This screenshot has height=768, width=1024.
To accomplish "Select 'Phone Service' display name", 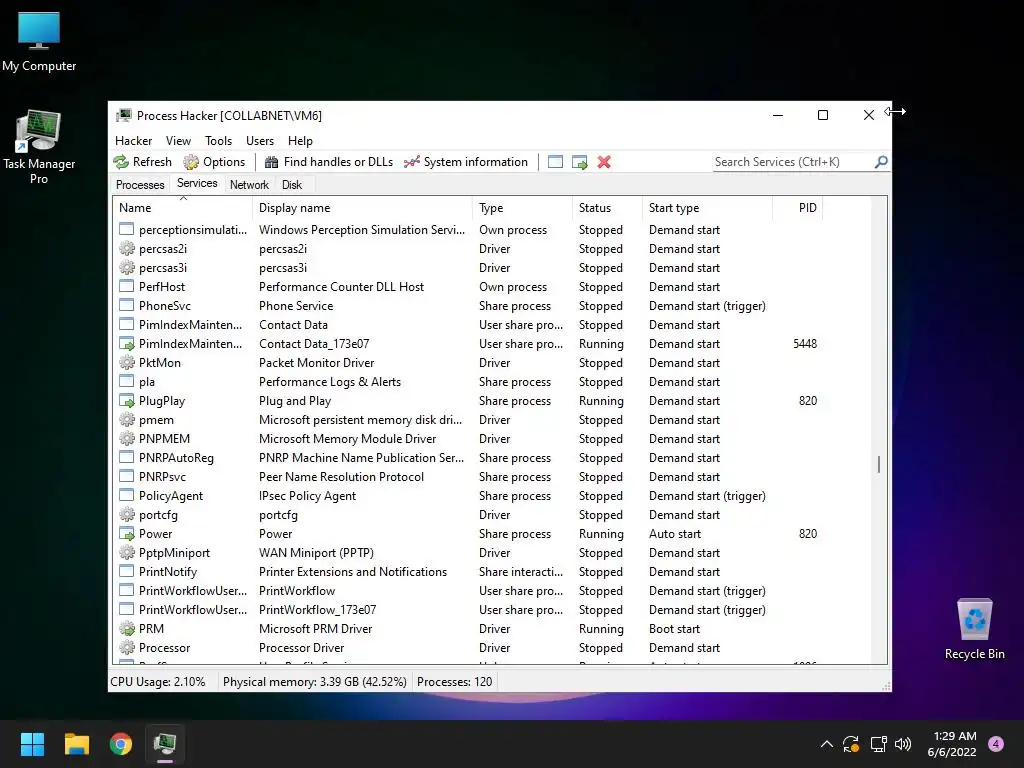I will [x=296, y=306].
